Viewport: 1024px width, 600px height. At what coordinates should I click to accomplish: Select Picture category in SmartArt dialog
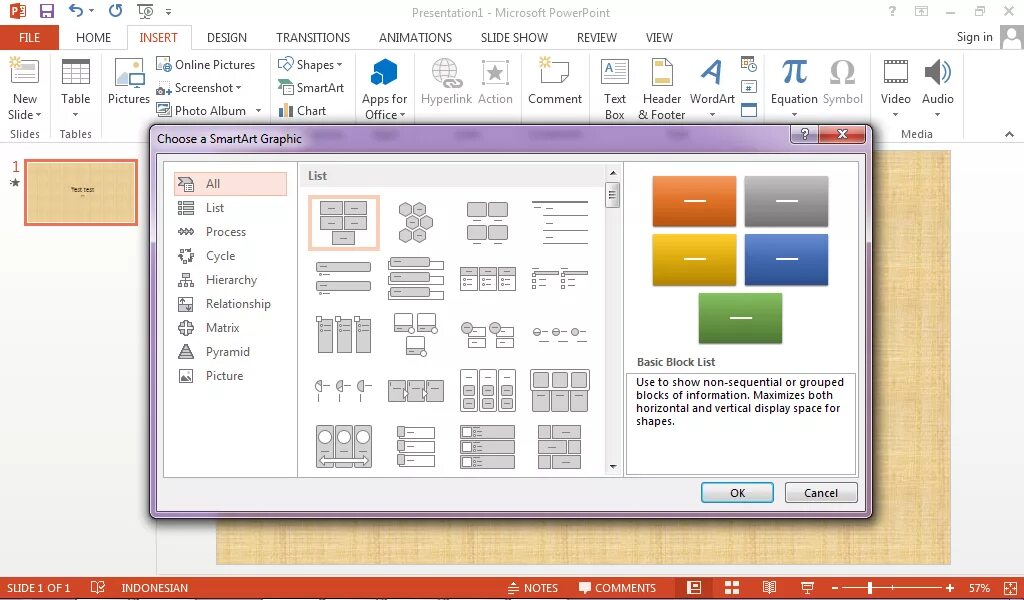(x=231, y=376)
